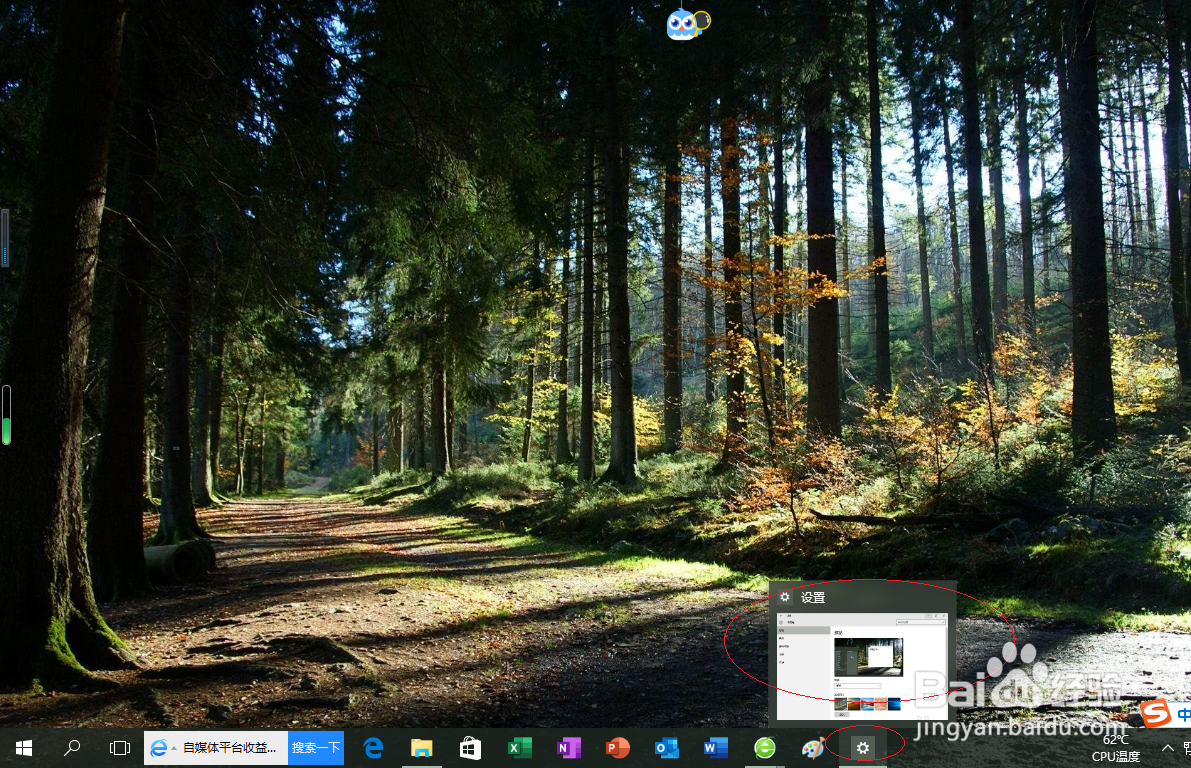Launch the Microsoft Store
The height and width of the screenshot is (768, 1191).
[x=470, y=747]
